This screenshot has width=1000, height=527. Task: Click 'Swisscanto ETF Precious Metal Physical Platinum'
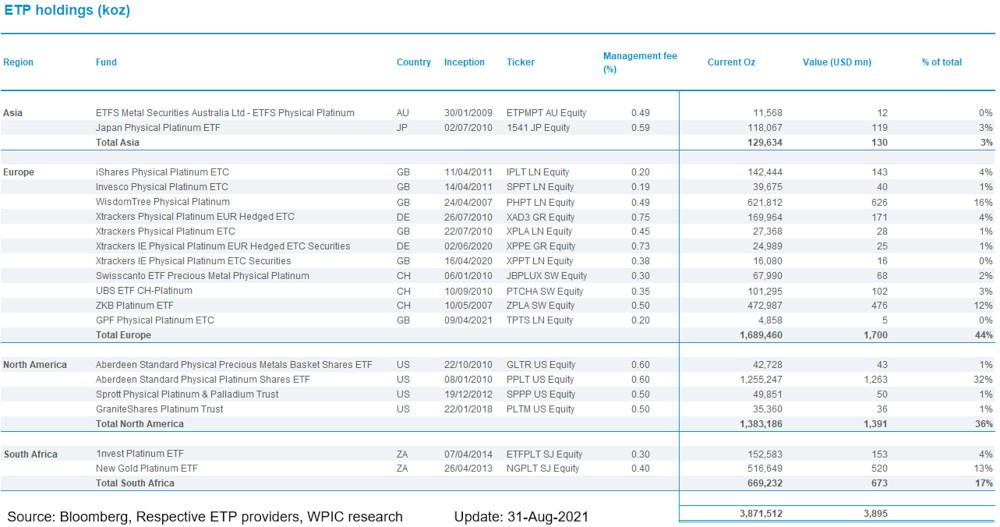click(202, 276)
